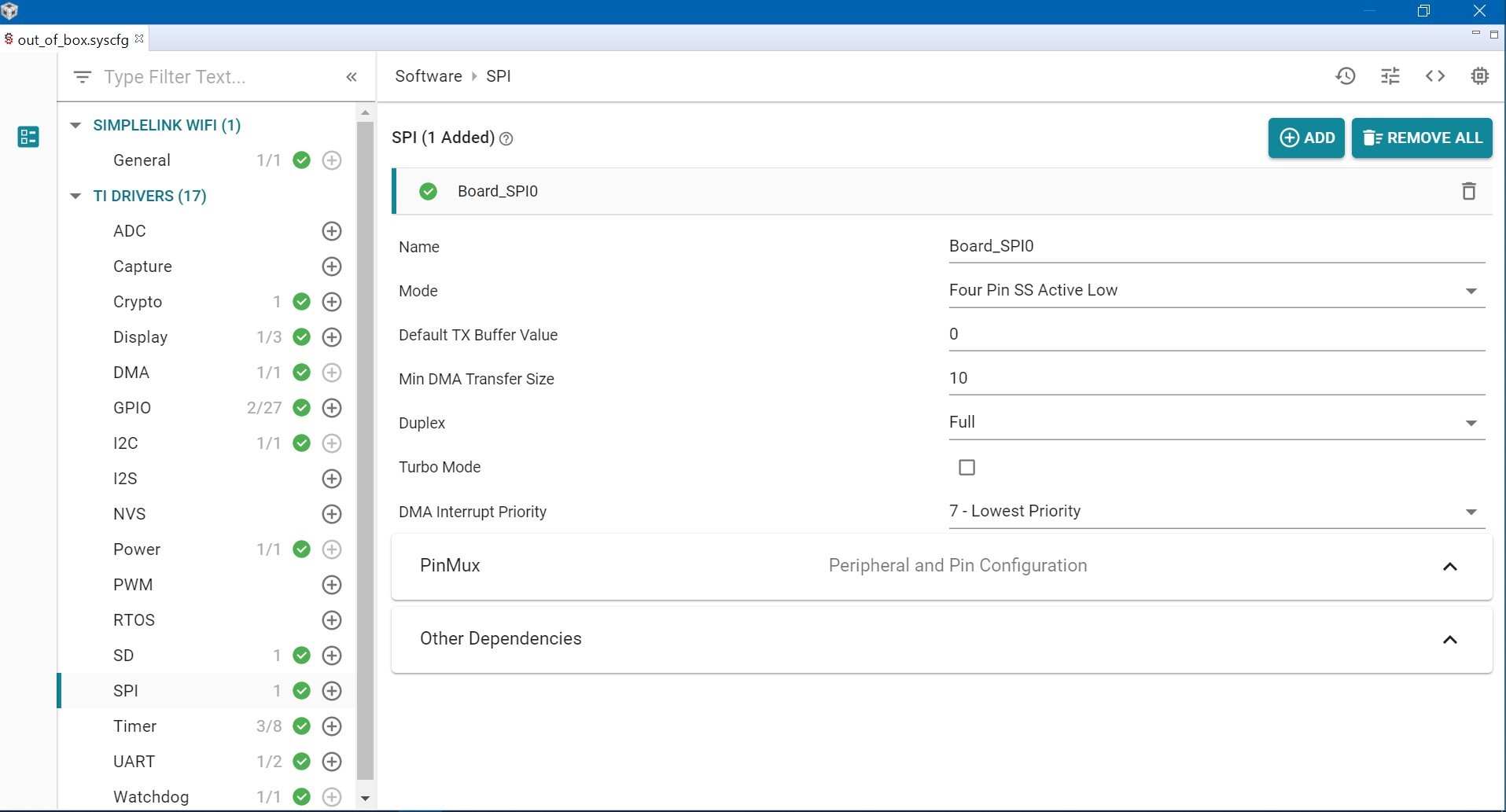Open the device chip view icon
The image size is (1506, 812).
click(1480, 76)
